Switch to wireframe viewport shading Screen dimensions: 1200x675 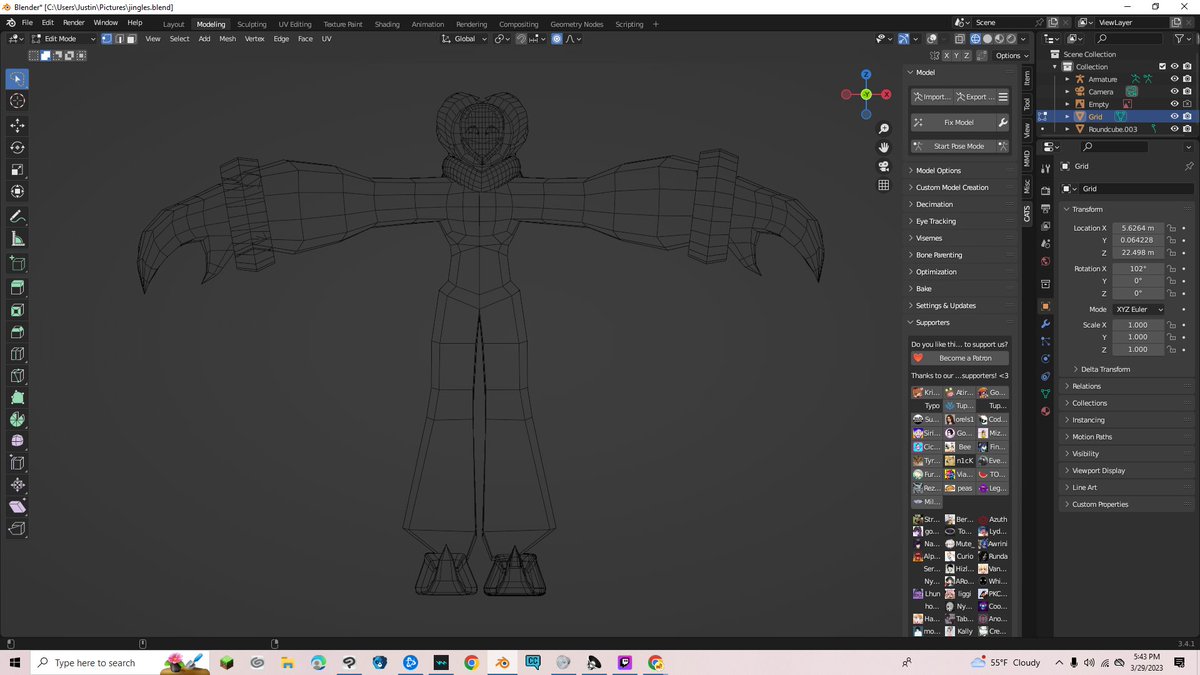click(974, 39)
